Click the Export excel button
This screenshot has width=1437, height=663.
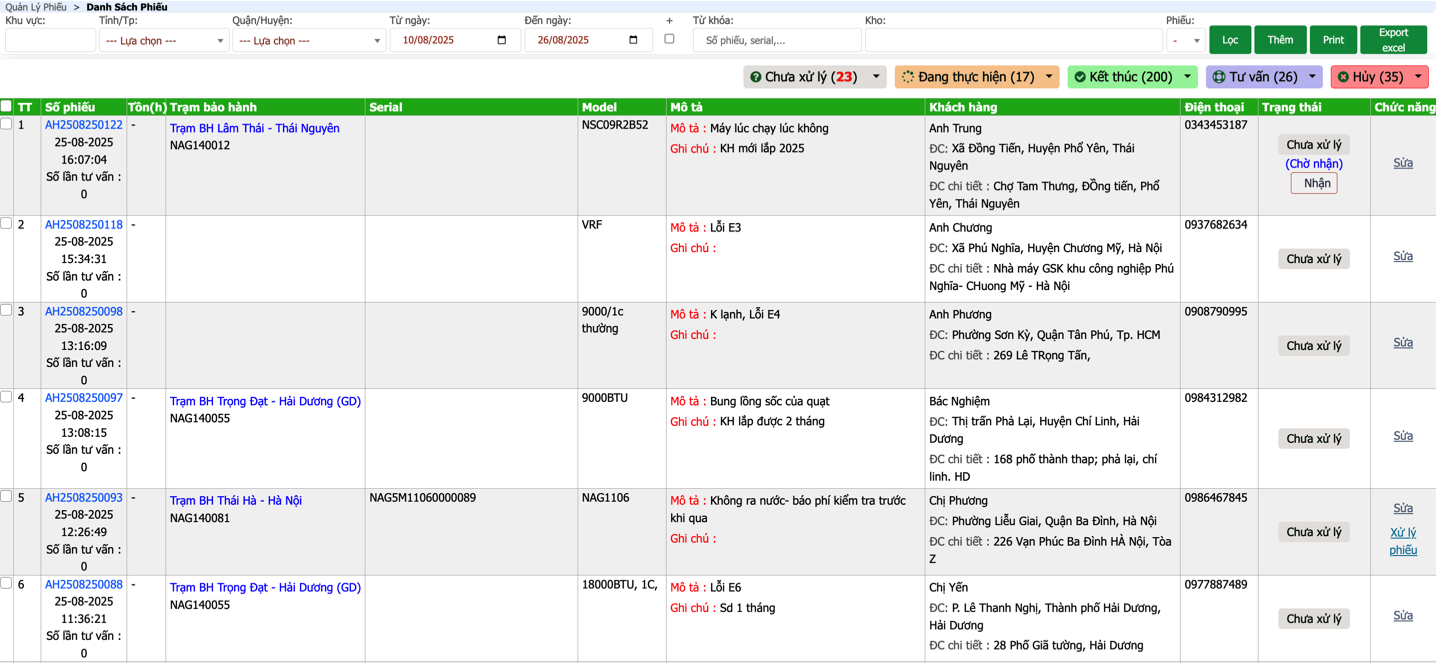pos(1393,40)
